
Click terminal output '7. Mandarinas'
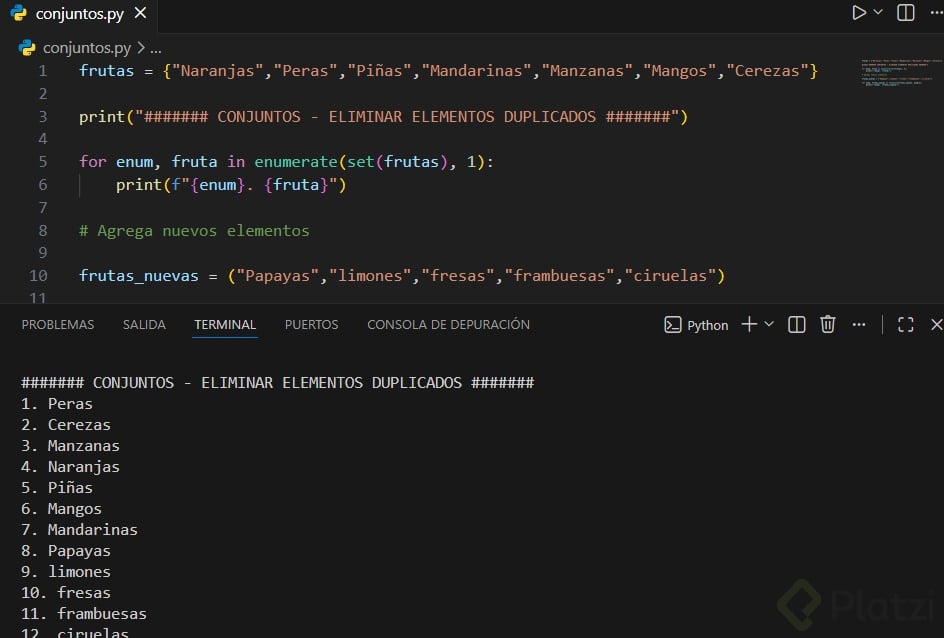coord(79,530)
